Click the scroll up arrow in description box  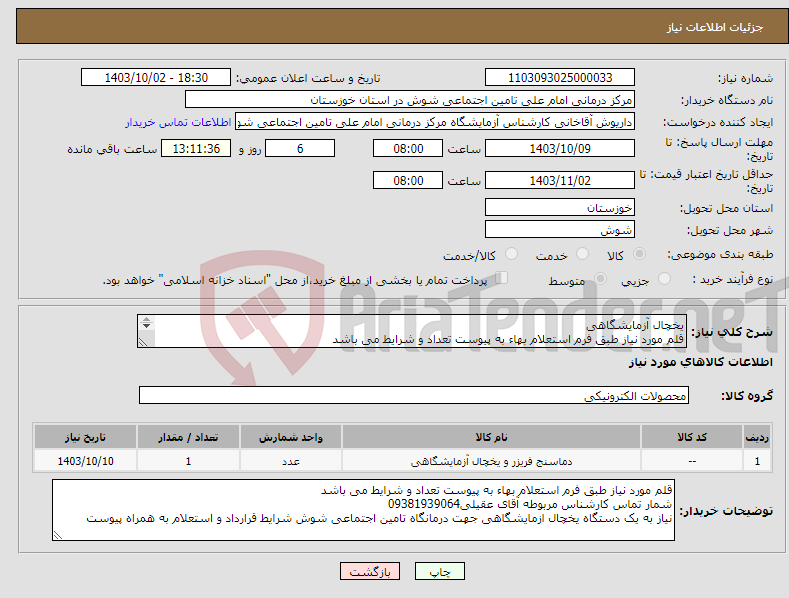pyautogui.click(x=146, y=319)
